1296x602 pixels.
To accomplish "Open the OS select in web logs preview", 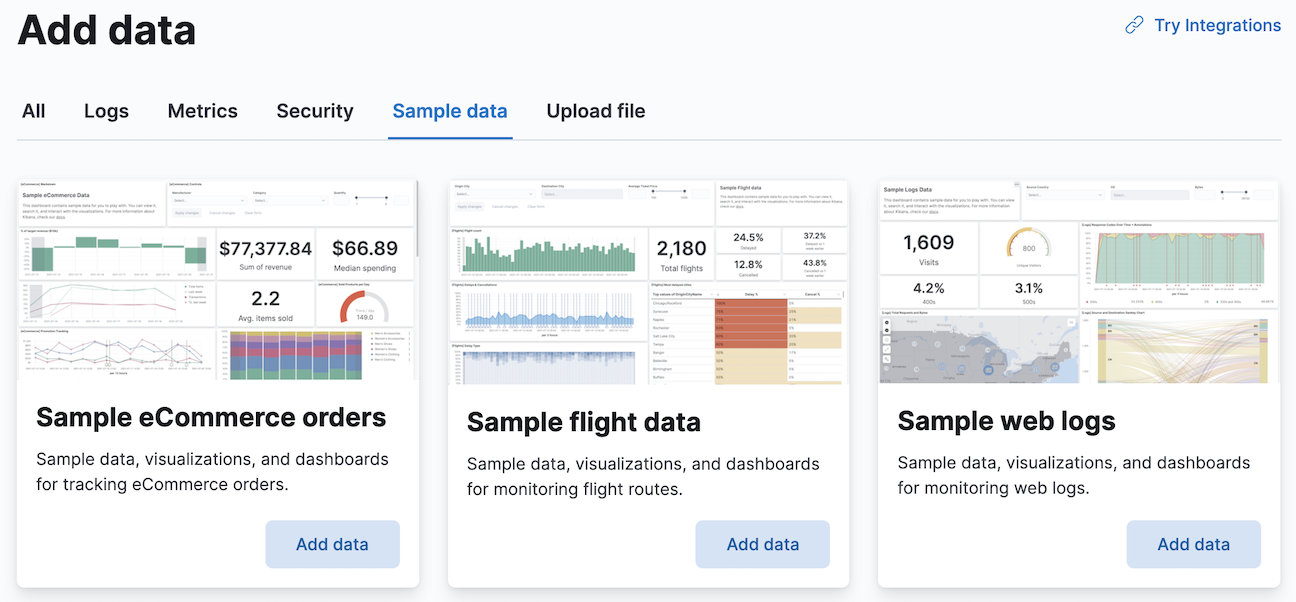I will 1150,195.
